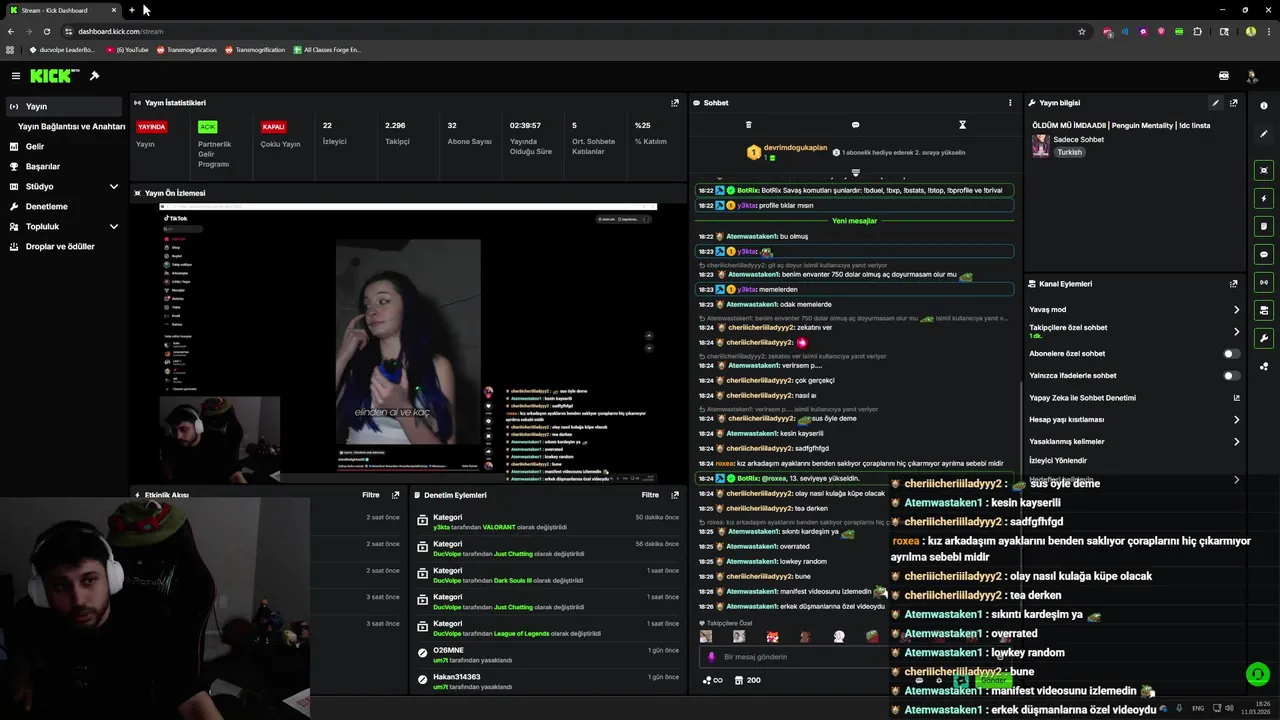Click the chat bubble icon in right sidebar
Viewport: 1280px width, 720px height.
point(1264,254)
